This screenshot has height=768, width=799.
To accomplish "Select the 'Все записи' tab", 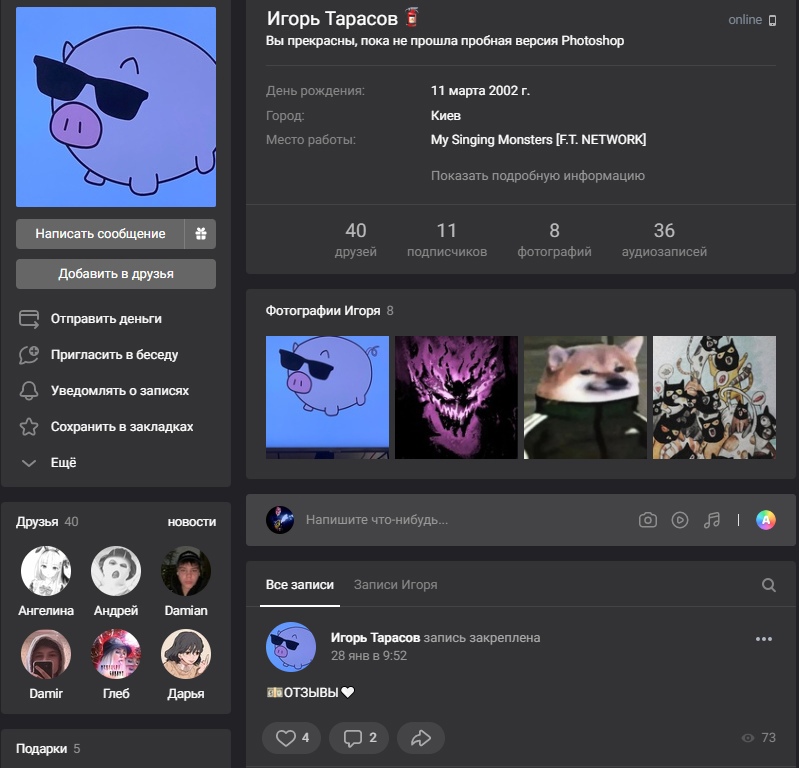I will [x=299, y=585].
